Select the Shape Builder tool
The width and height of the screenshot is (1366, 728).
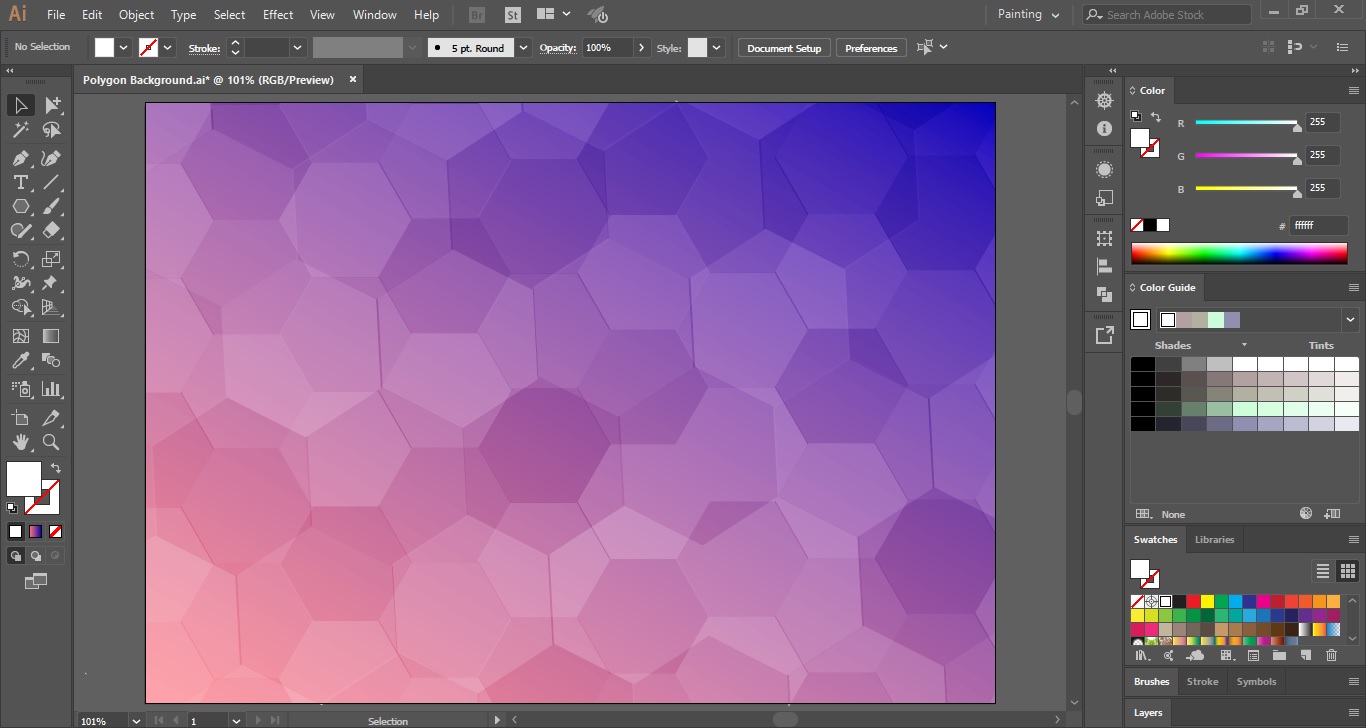coord(20,308)
